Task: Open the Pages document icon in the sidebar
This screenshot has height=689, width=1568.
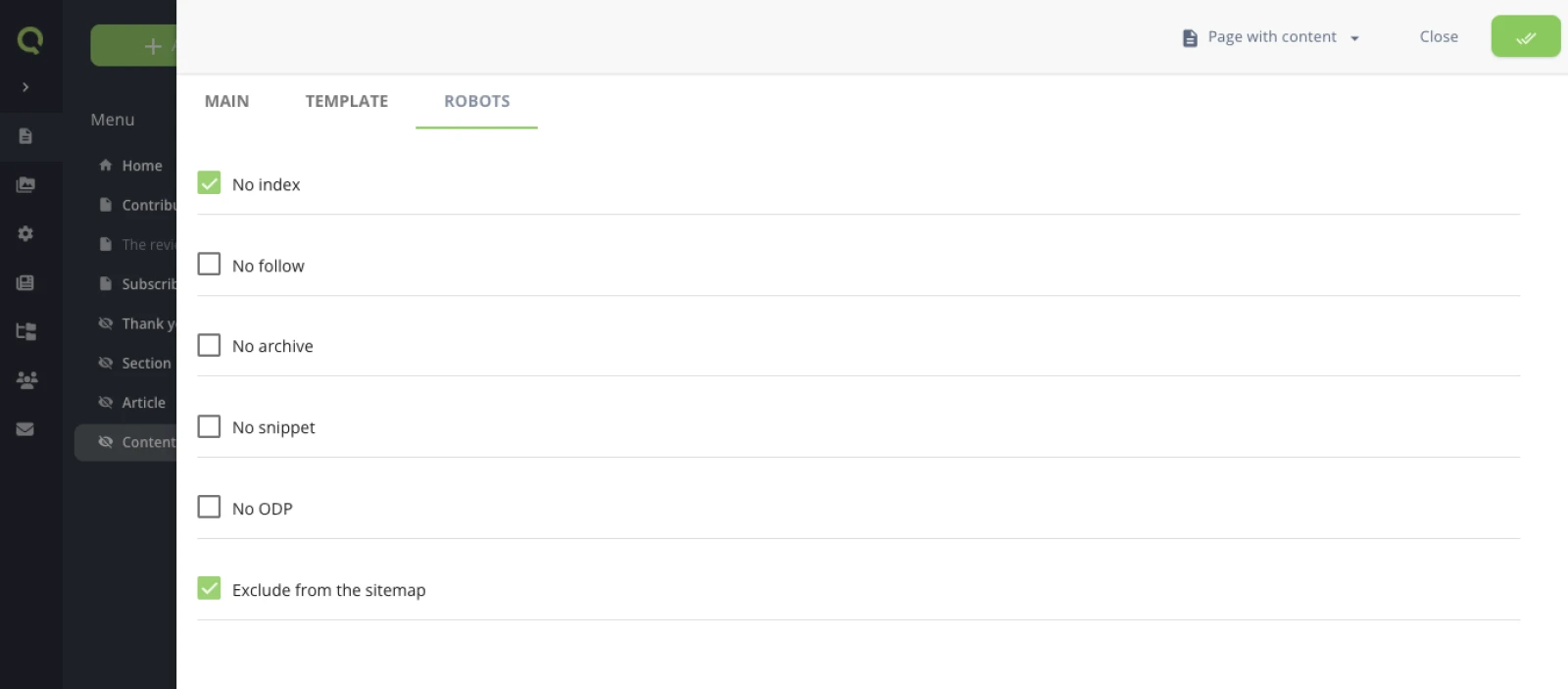Action: (x=25, y=136)
